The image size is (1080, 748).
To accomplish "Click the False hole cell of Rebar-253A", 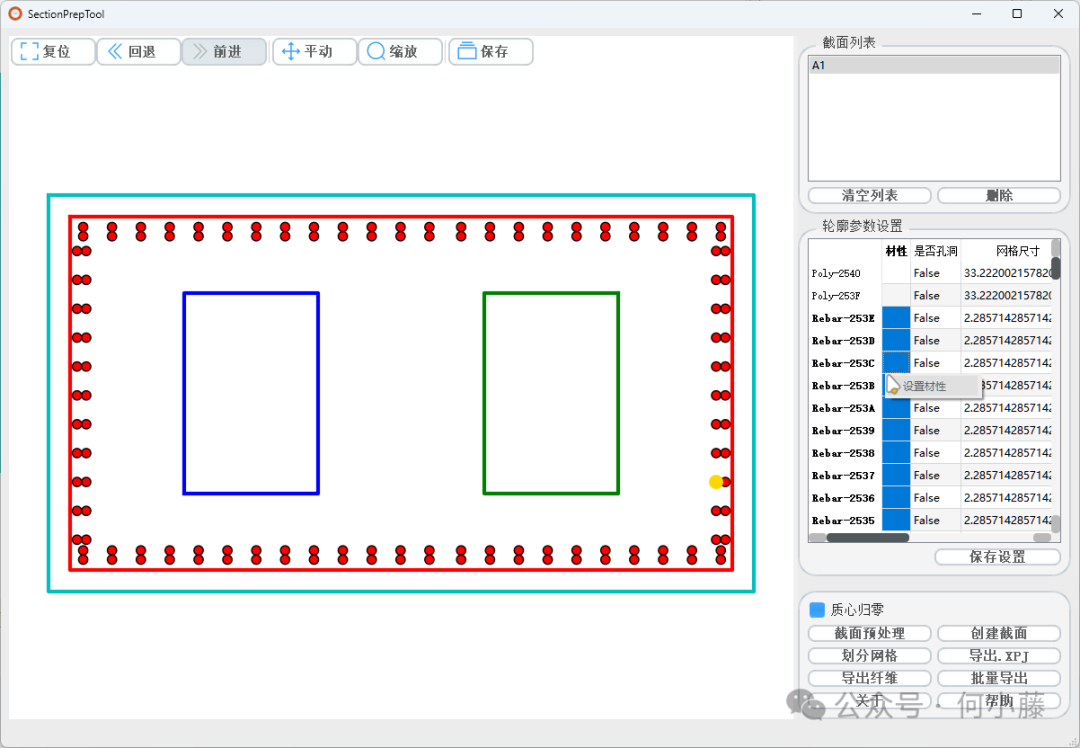I will [x=935, y=408].
